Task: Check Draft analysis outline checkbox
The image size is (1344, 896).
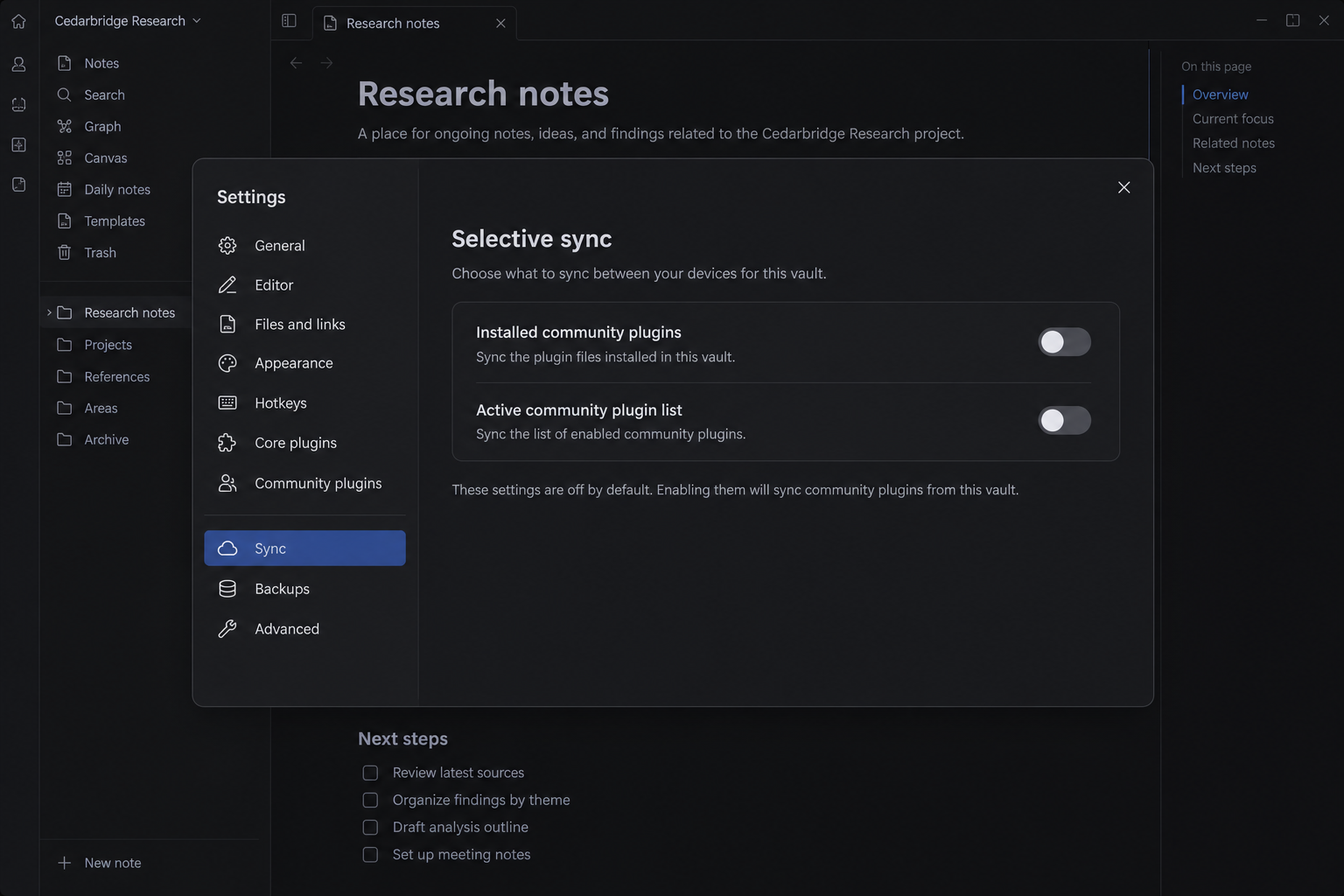Action: 370,827
